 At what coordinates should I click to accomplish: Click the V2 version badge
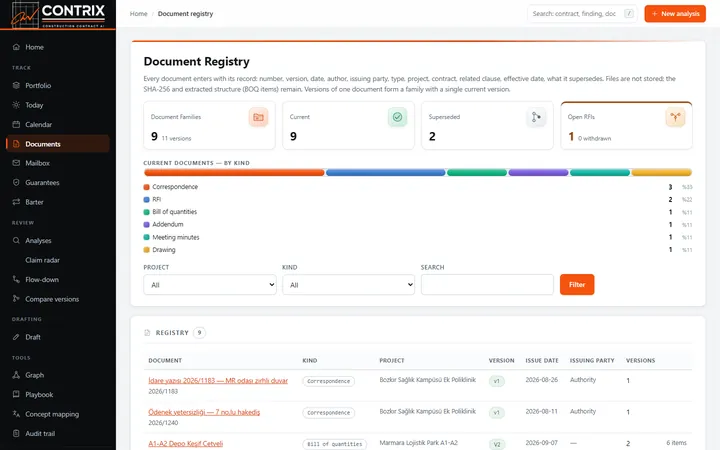[497, 444]
